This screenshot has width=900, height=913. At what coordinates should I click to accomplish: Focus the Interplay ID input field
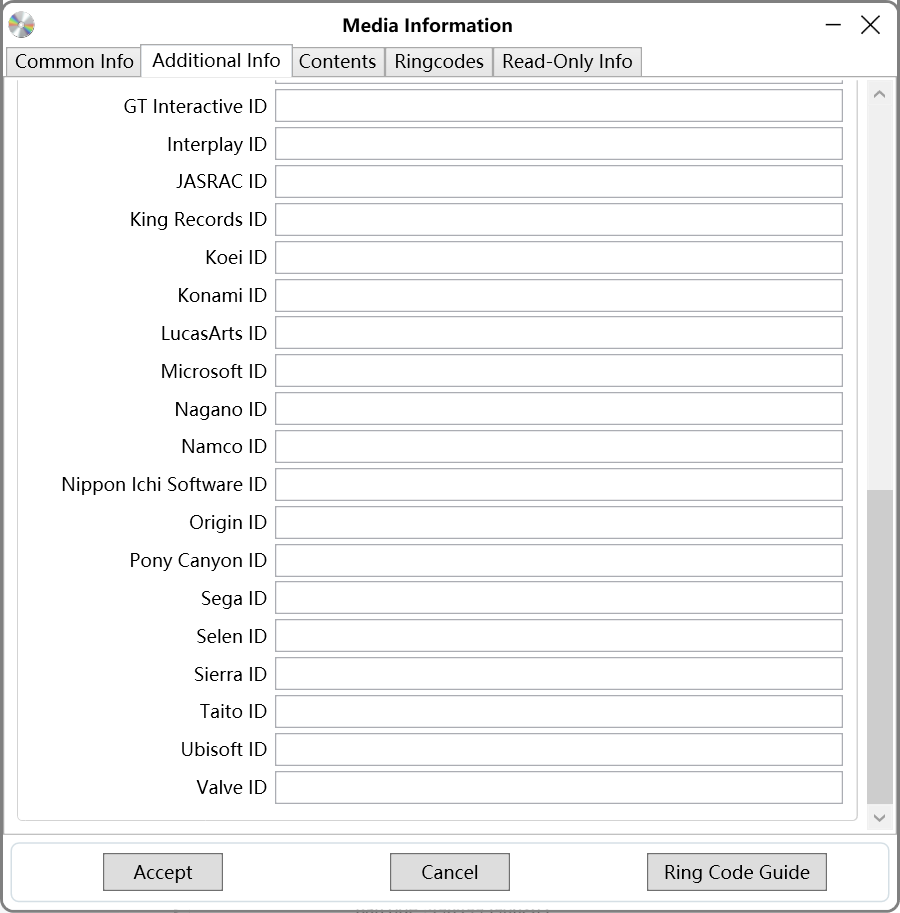click(559, 144)
